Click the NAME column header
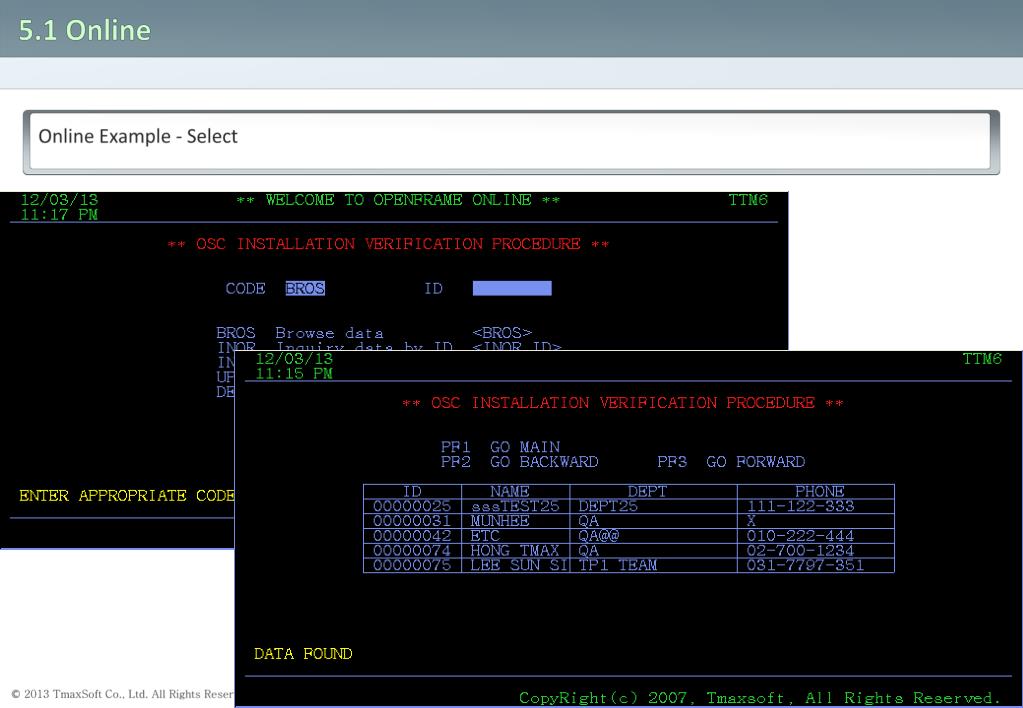This screenshot has height=708, width=1023. [x=515, y=491]
